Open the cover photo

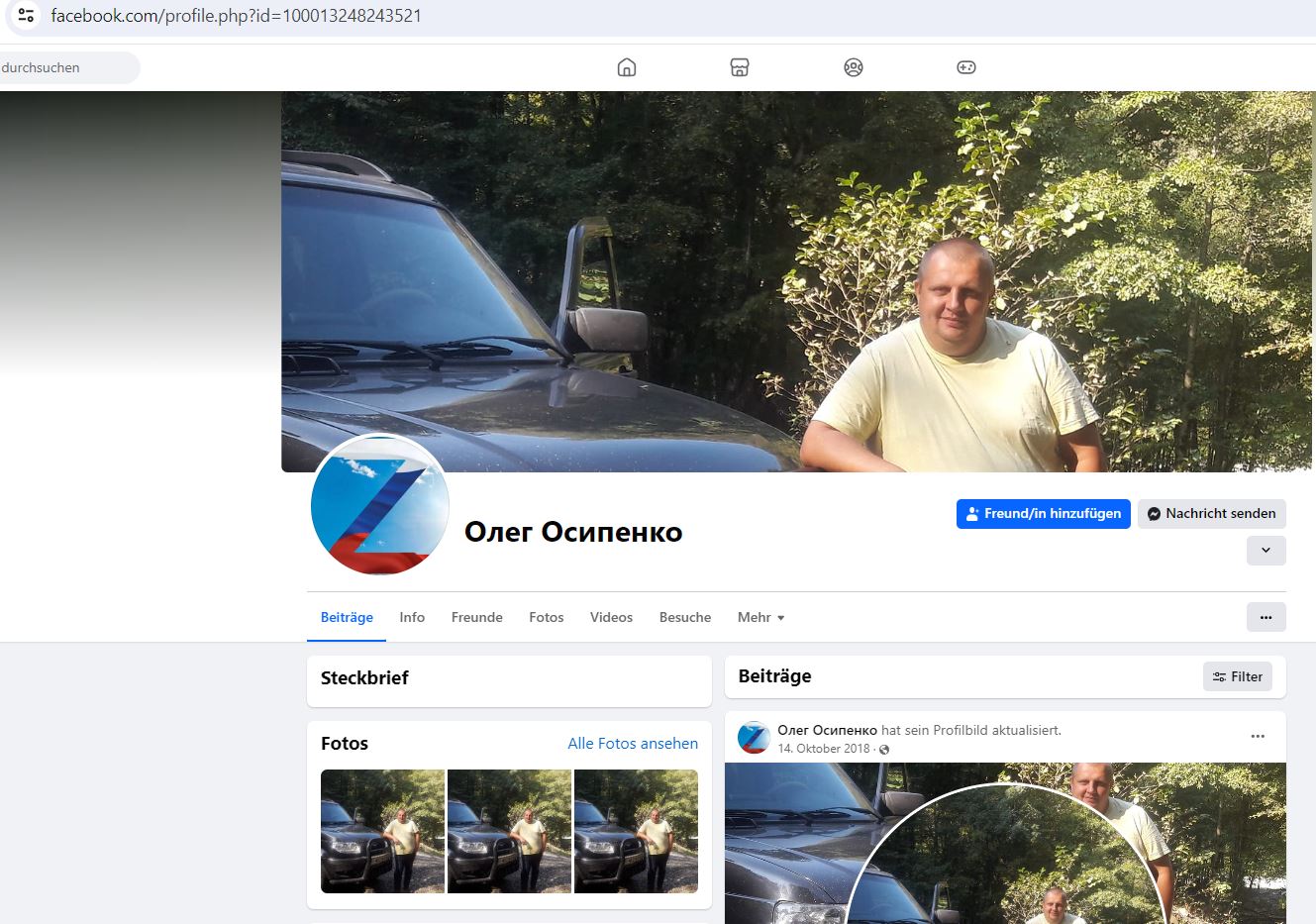(x=798, y=281)
